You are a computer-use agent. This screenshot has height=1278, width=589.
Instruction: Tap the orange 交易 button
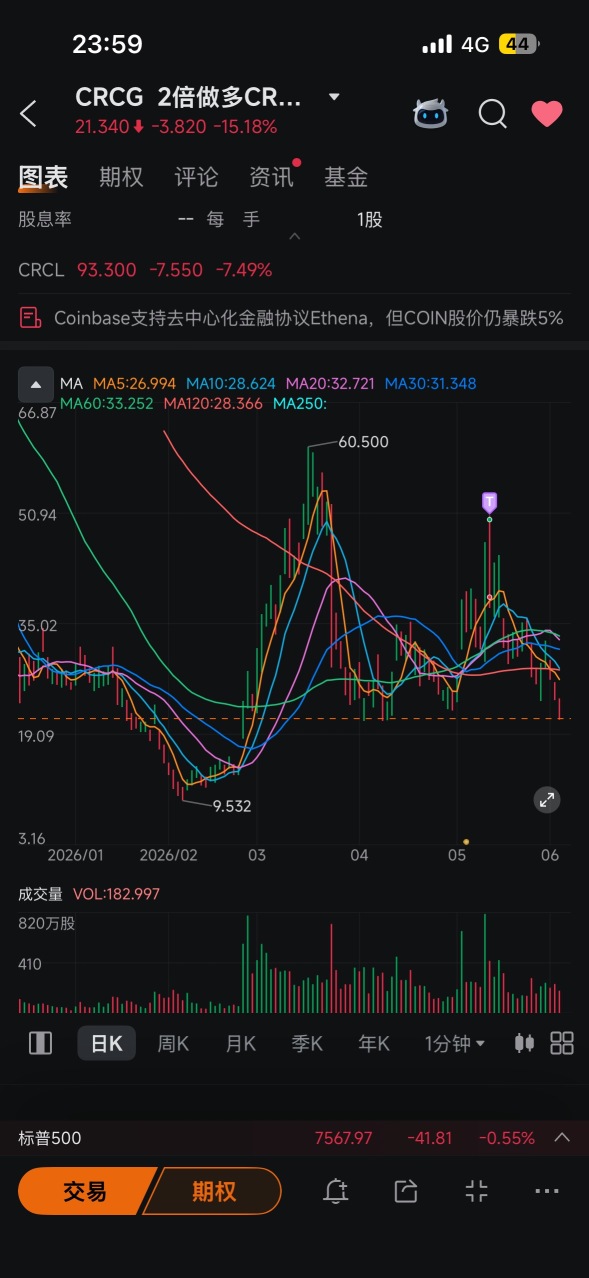tap(85, 1191)
